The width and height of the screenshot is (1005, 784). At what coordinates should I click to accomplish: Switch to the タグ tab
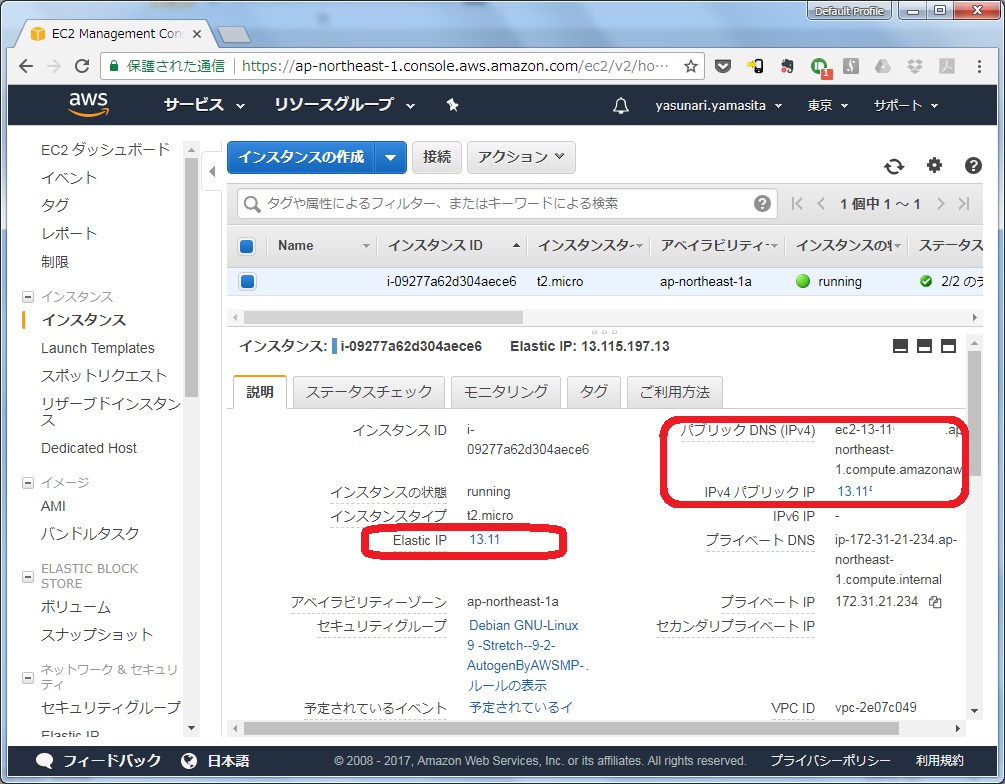click(594, 392)
